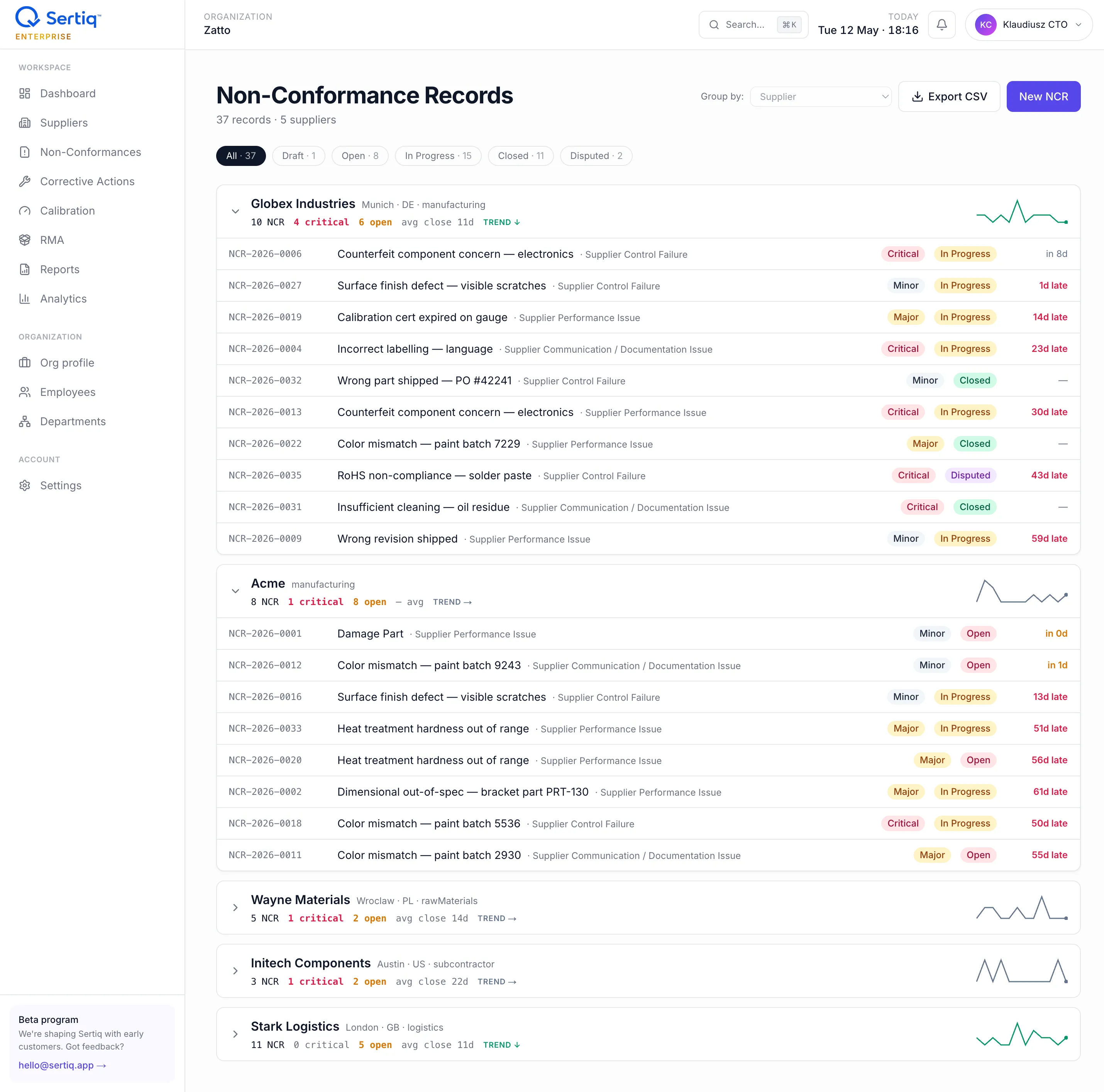The image size is (1104, 1092).
Task: Click the Stark Logistics trend sparkline
Action: point(1022,1035)
